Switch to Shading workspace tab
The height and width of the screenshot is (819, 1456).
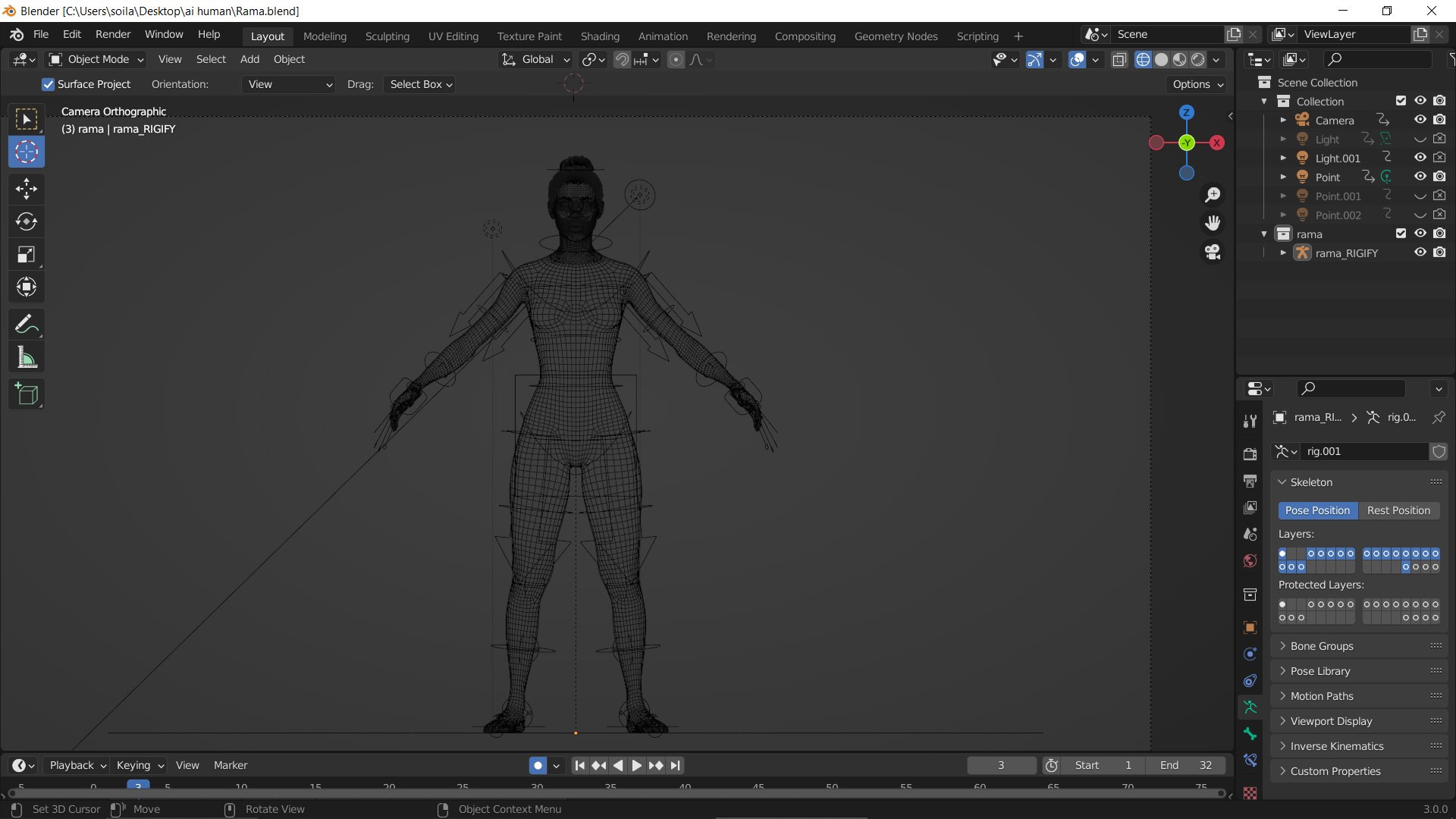(x=600, y=36)
